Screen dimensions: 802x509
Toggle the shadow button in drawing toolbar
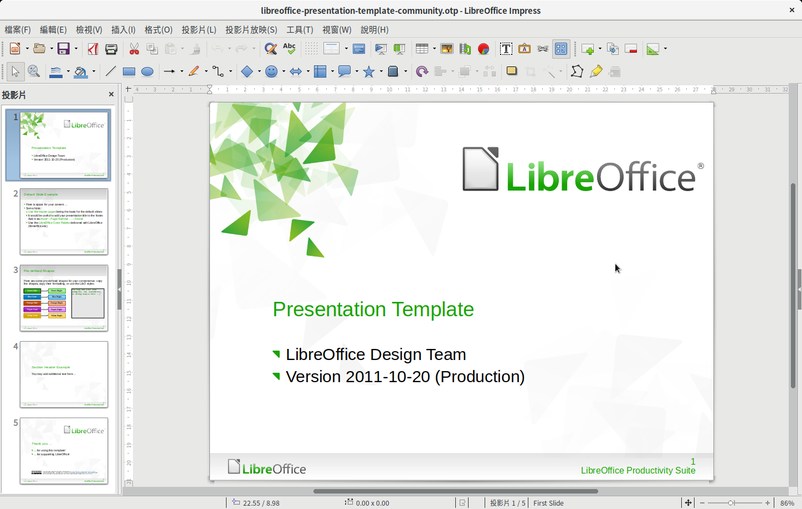pyautogui.click(x=511, y=72)
